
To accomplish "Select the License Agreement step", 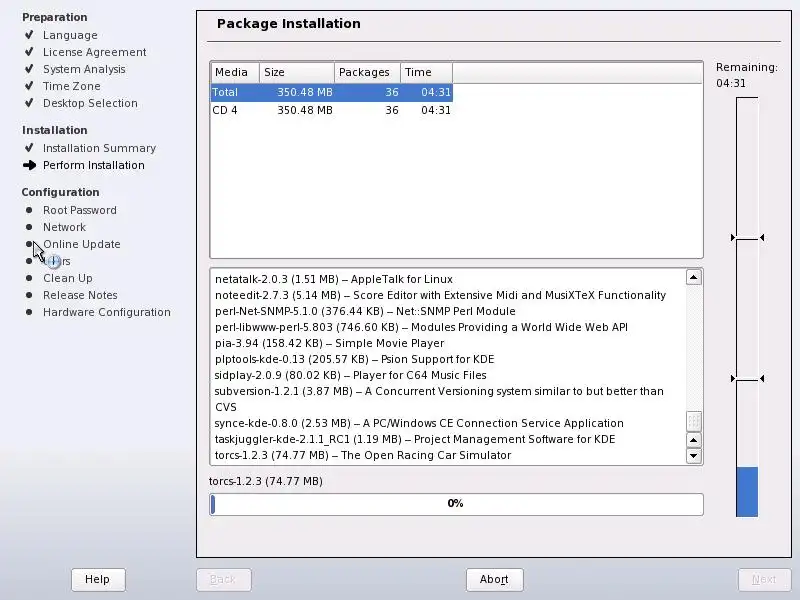I will [x=94, y=52].
